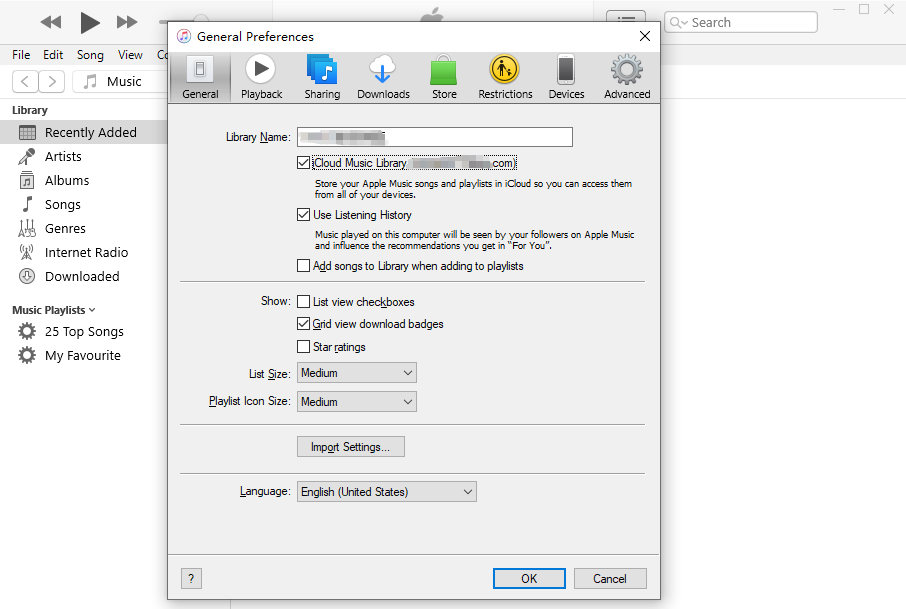Open the Sharing preferences tab

(x=322, y=77)
